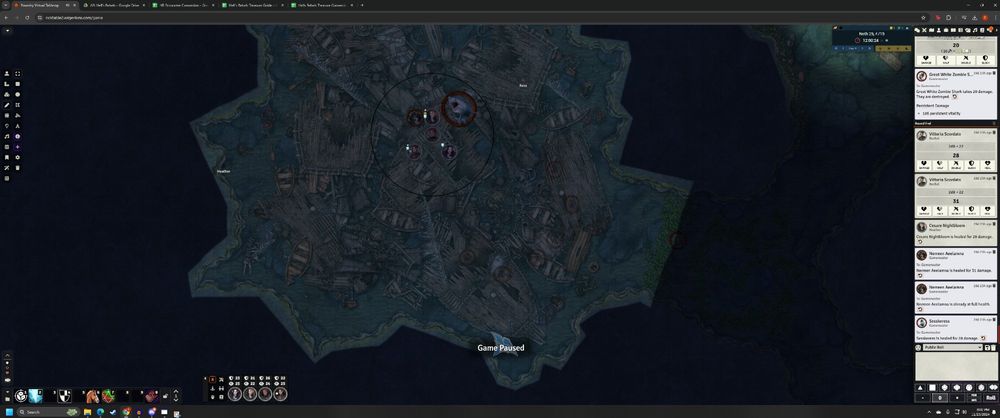Click the Windows taskbar Search box
This screenshot has width=1000, height=418.
[x=47, y=412]
